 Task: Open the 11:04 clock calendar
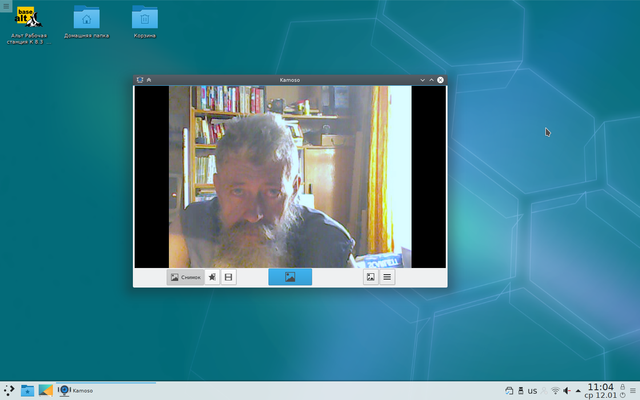[x=601, y=391]
